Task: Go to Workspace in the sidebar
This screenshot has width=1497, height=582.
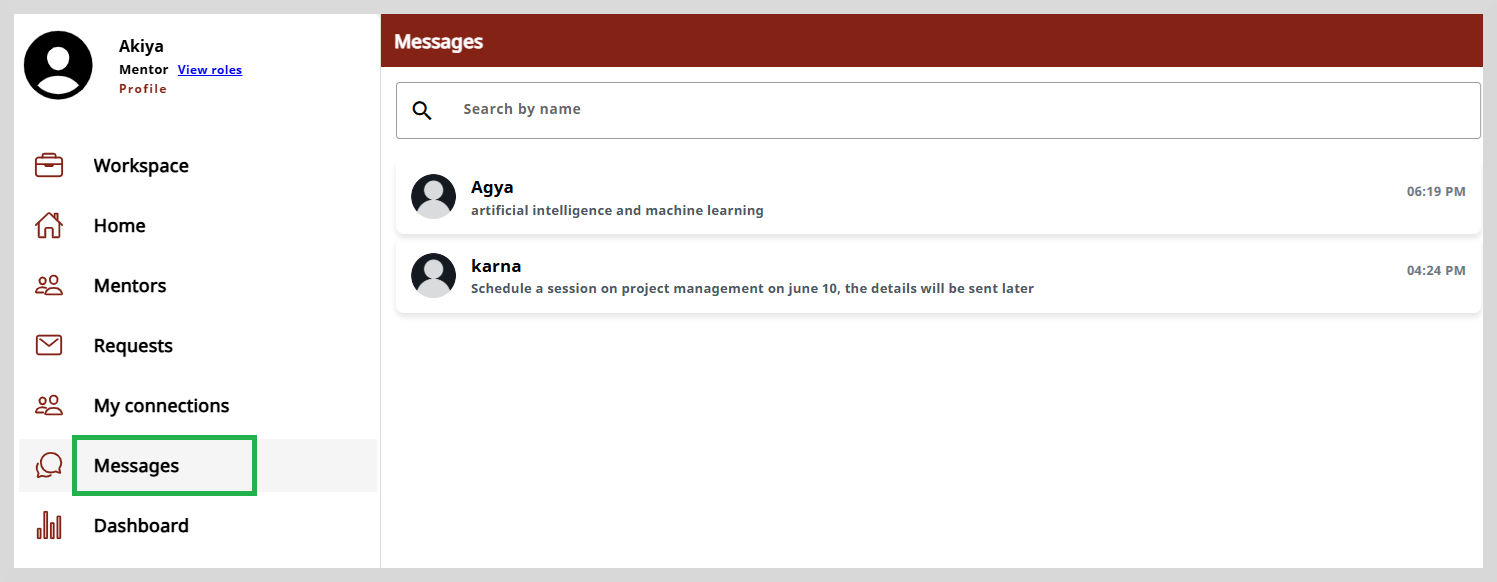Action: point(141,166)
